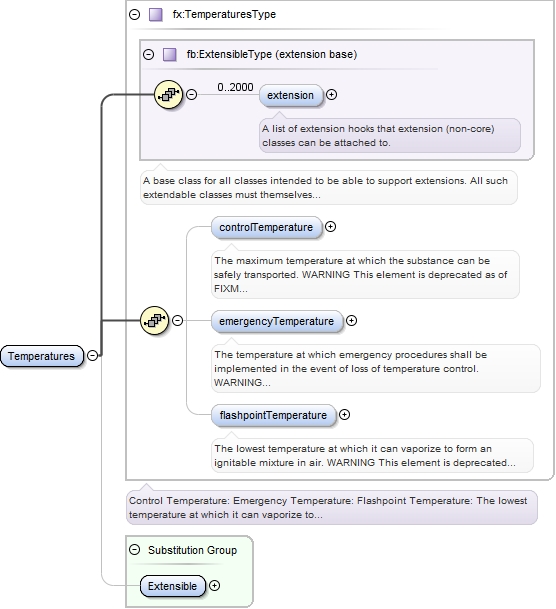
Task: Click the sequence compositor icon beside emergencyTemperature
Action: (154, 320)
